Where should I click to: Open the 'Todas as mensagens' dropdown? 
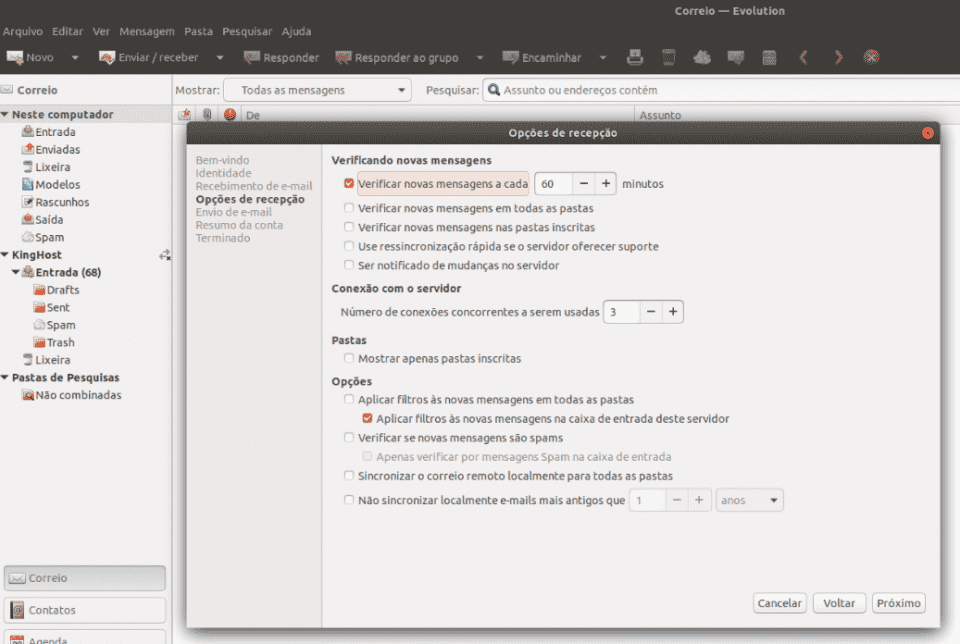[x=316, y=89]
